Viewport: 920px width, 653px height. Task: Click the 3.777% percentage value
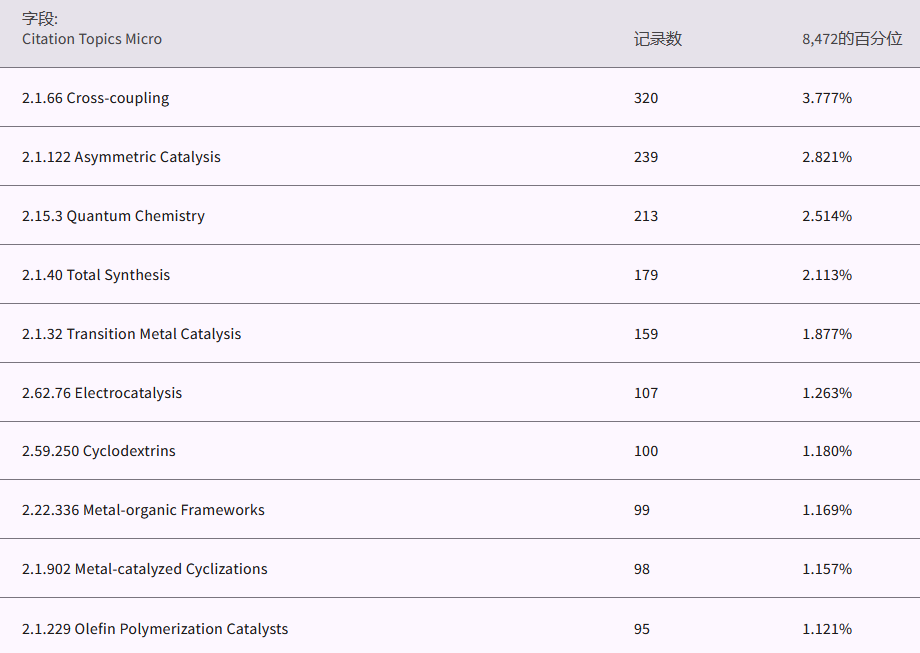[827, 98]
